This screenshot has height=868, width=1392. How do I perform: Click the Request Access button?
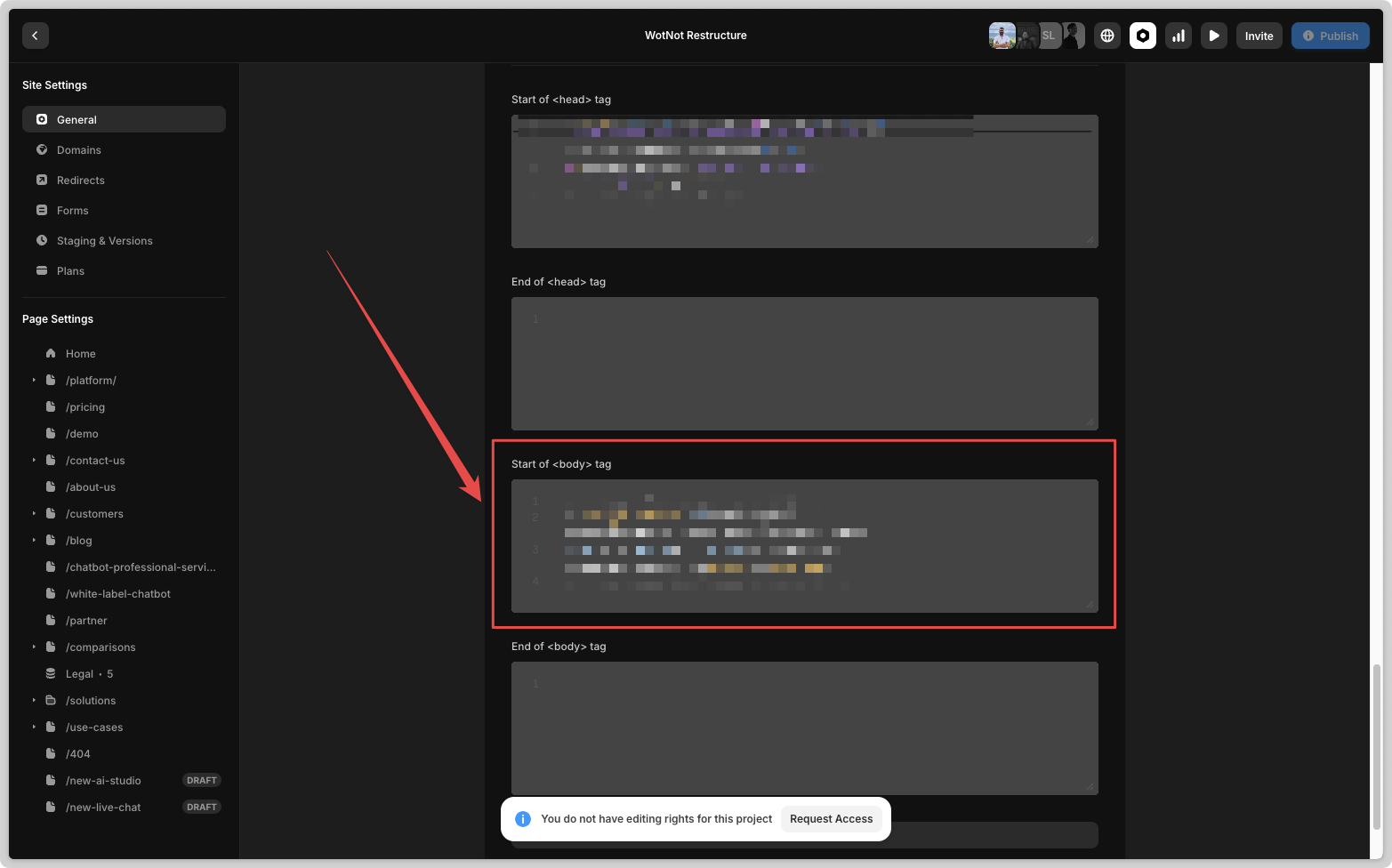point(831,819)
